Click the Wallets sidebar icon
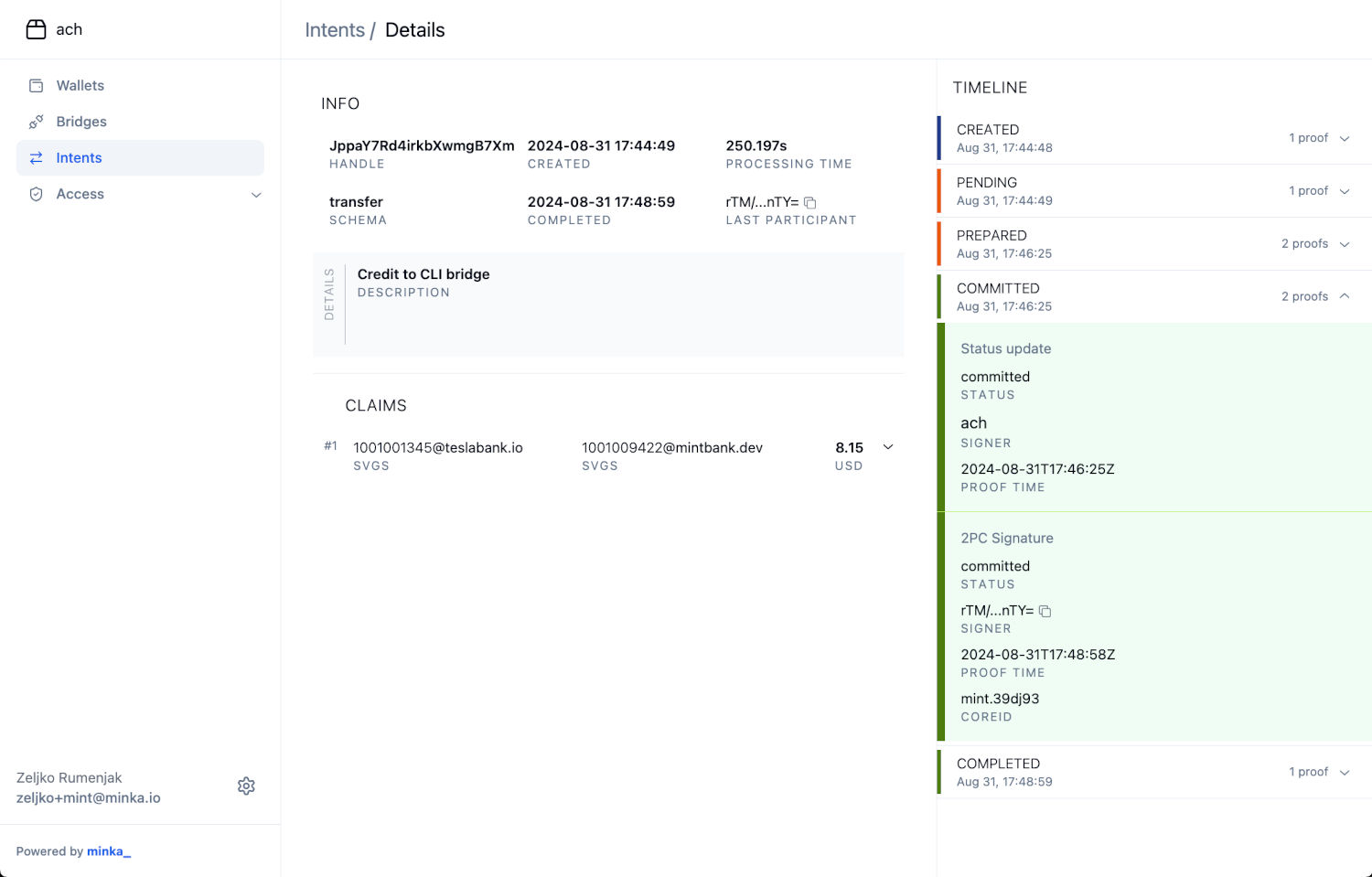The image size is (1372, 877). click(37, 86)
